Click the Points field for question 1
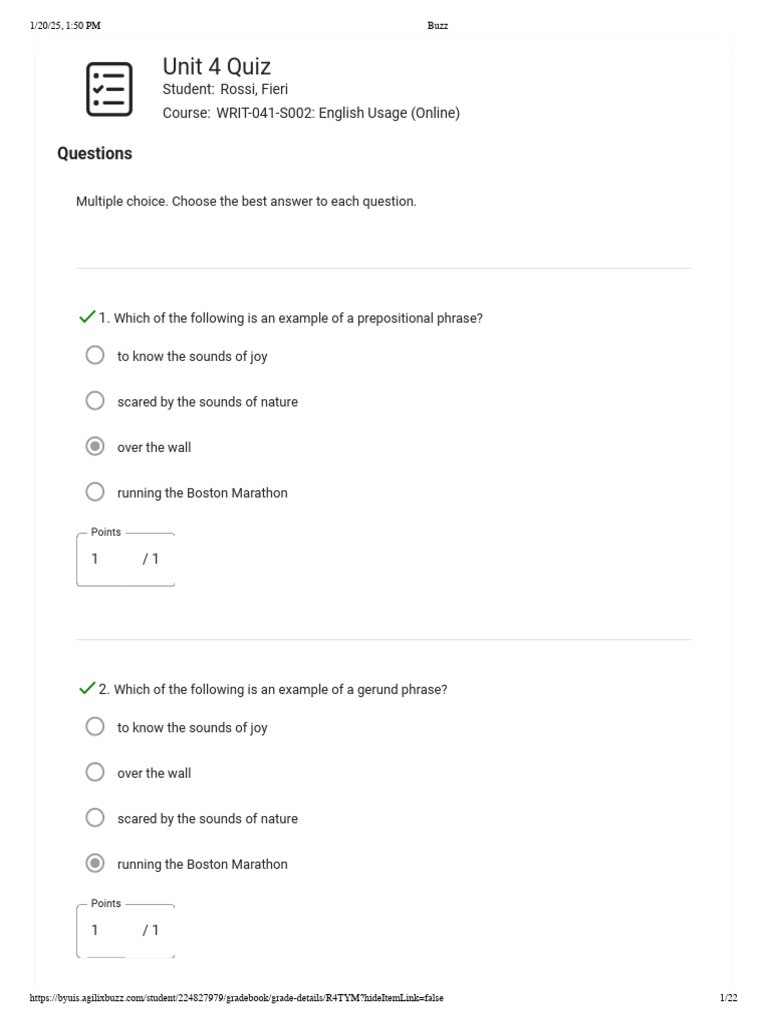The image size is (768, 1024). tap(110, 559)
